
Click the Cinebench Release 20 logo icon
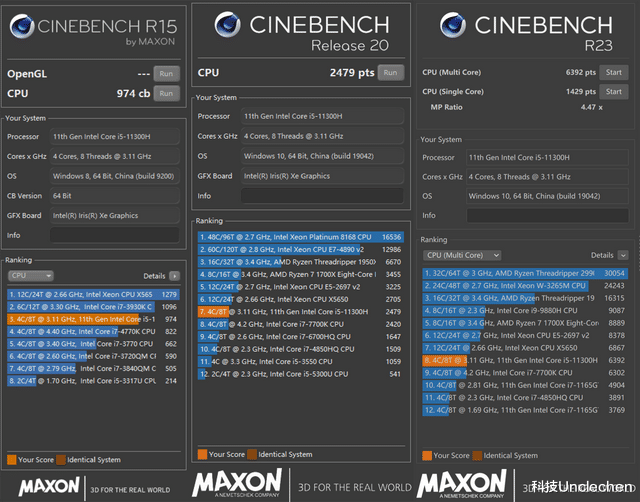tap(227, 24)
